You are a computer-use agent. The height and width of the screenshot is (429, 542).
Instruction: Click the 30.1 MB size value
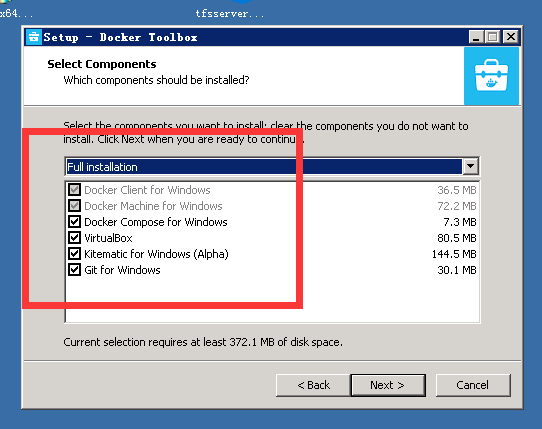tap(457, 270)
